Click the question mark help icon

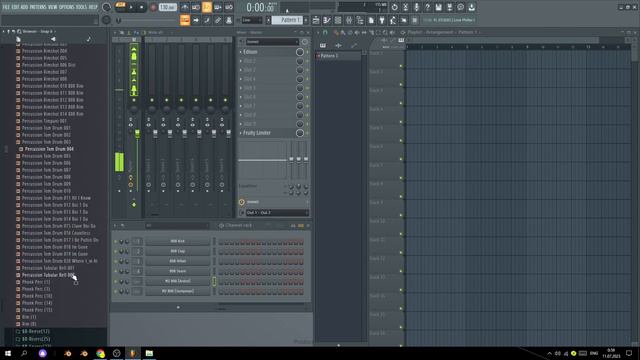pyautogui.click(x=427, y=7)
